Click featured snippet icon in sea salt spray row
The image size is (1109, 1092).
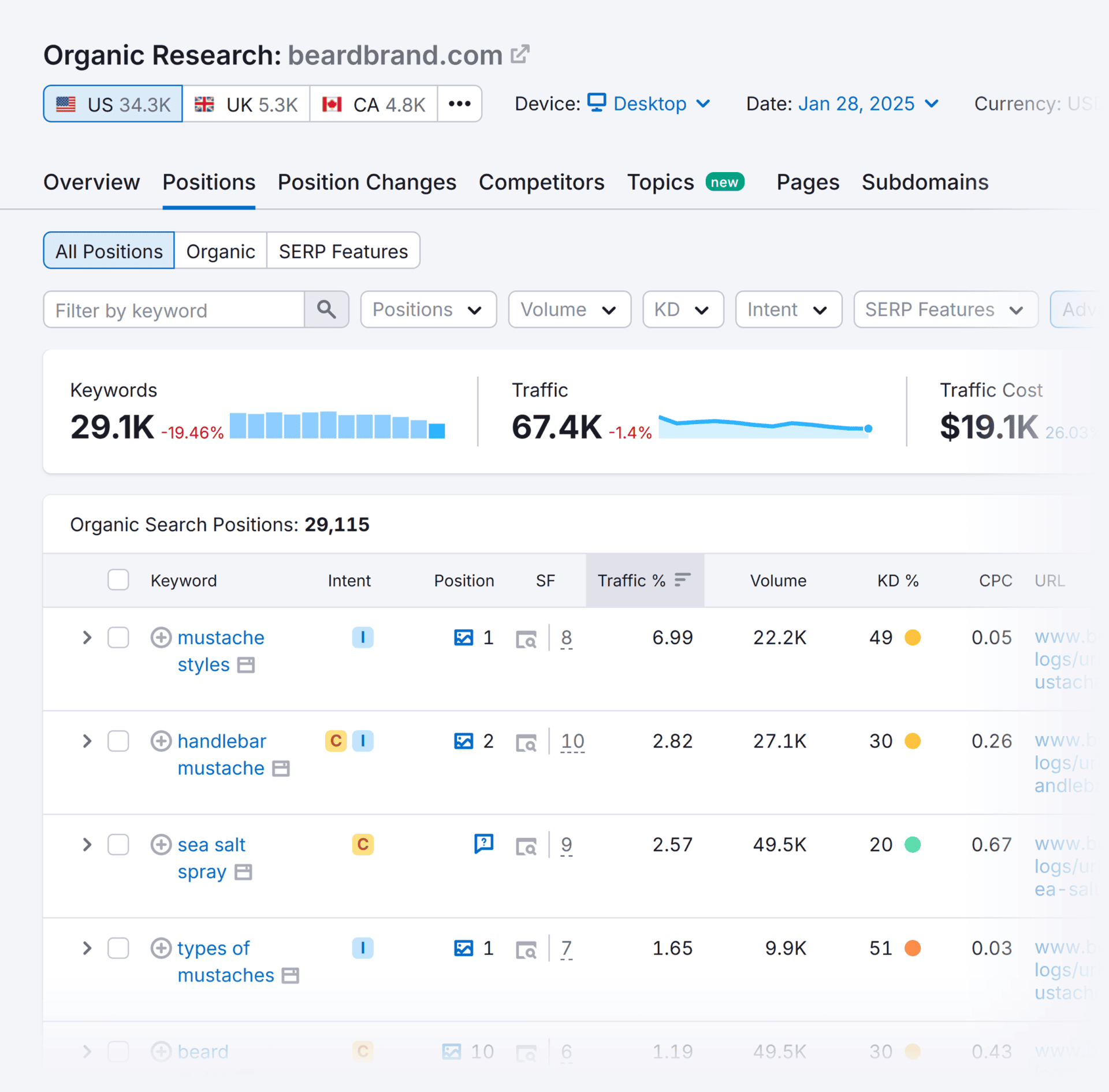pos(484,844)
